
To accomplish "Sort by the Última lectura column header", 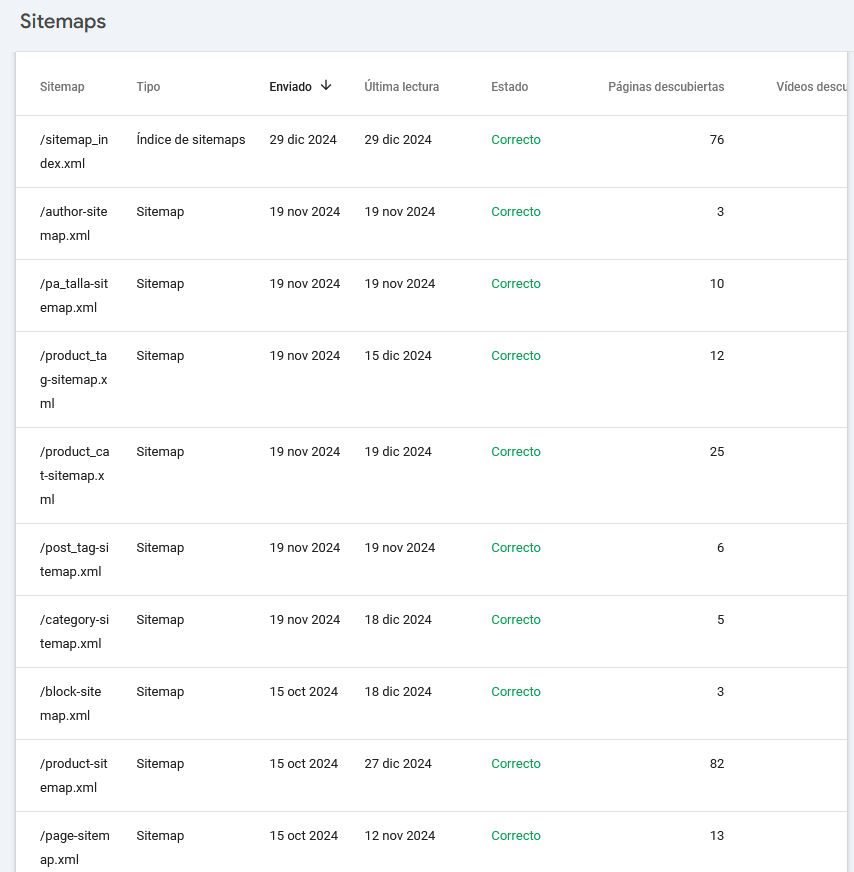I will (401, 87).
